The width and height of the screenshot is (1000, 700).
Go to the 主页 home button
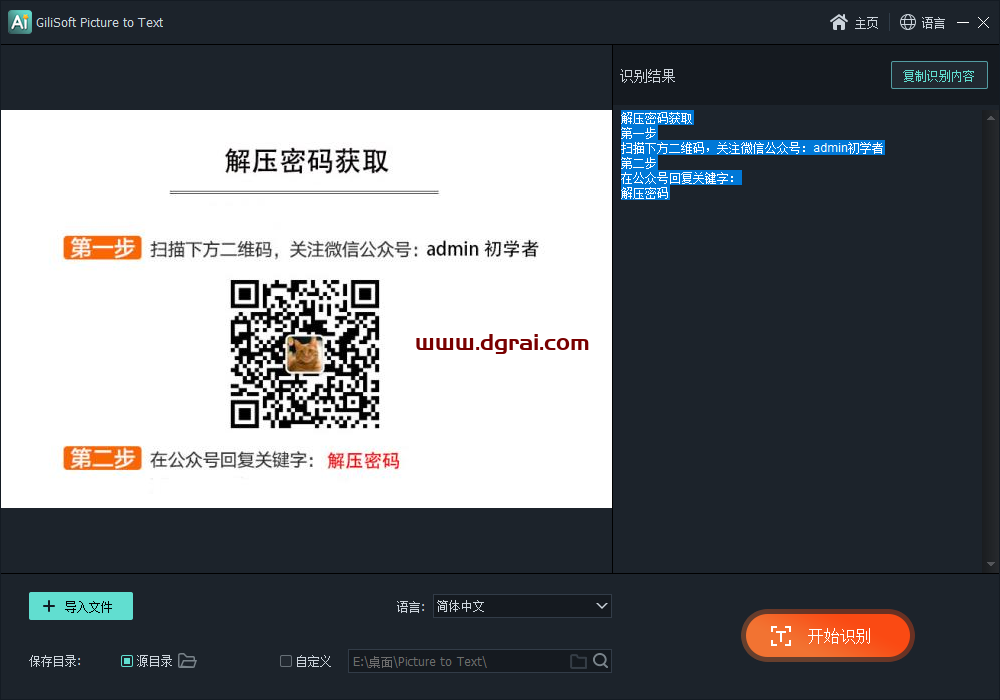(x=854, y=23)
